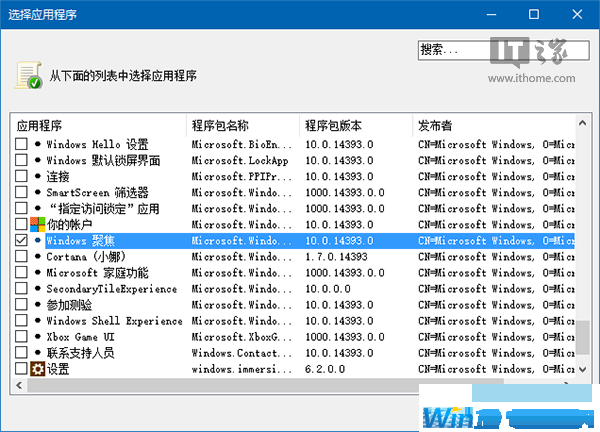
Task: Check the Cortana (小娜) checkbox
Action: pos(21,257)
